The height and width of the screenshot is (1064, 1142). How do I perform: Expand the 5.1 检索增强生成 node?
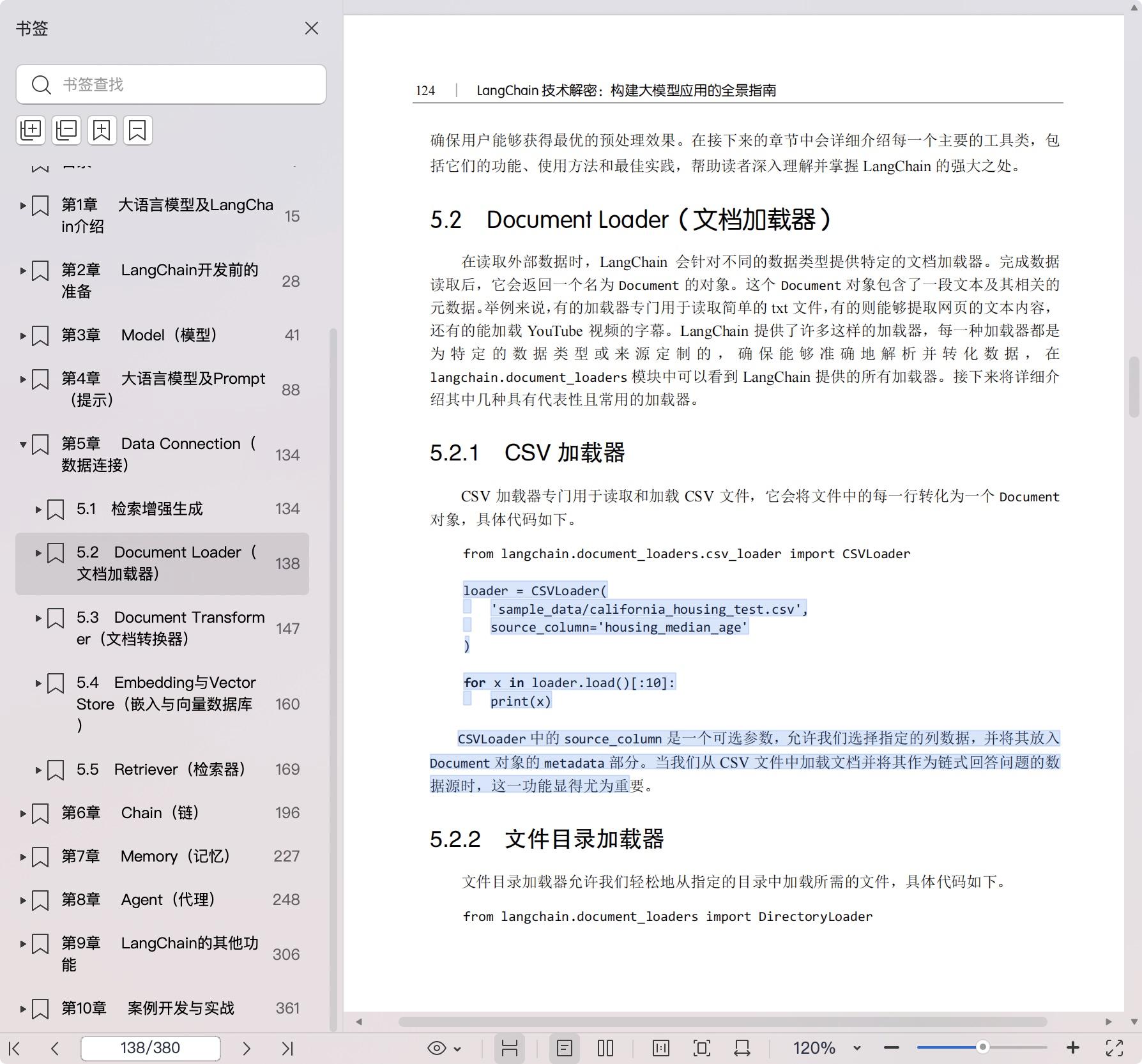38,510
